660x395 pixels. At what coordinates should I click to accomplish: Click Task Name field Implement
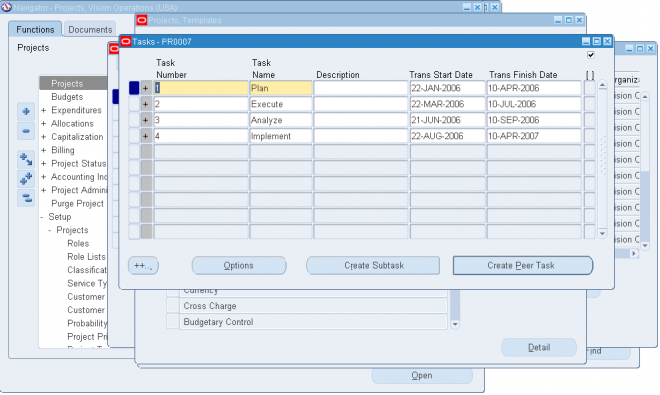(281, 136)
